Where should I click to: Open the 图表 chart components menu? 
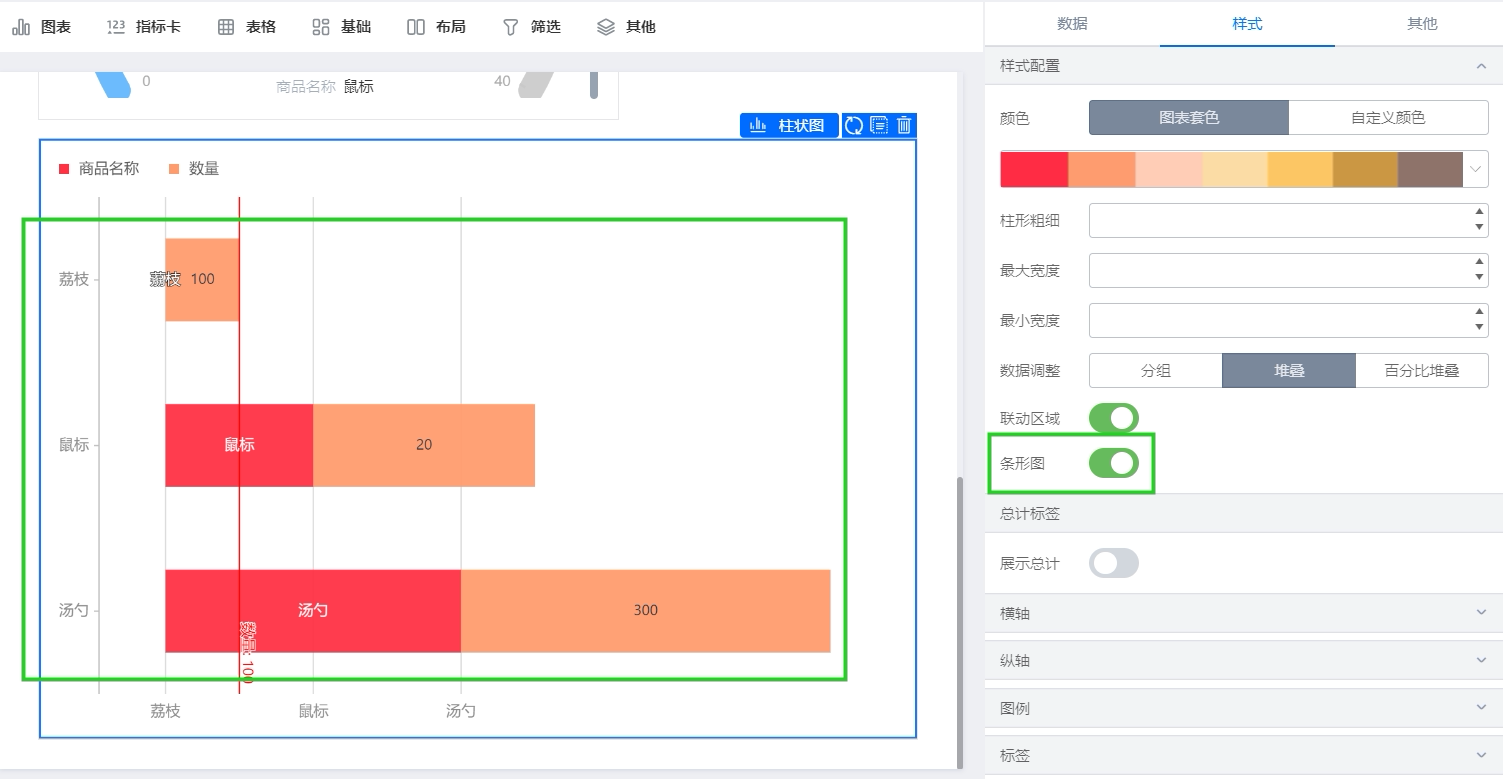tap(42, 27)
